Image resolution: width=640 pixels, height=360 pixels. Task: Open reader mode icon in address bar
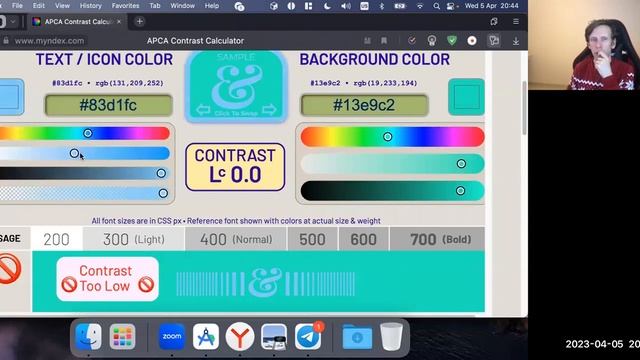(x=367, y=40)
